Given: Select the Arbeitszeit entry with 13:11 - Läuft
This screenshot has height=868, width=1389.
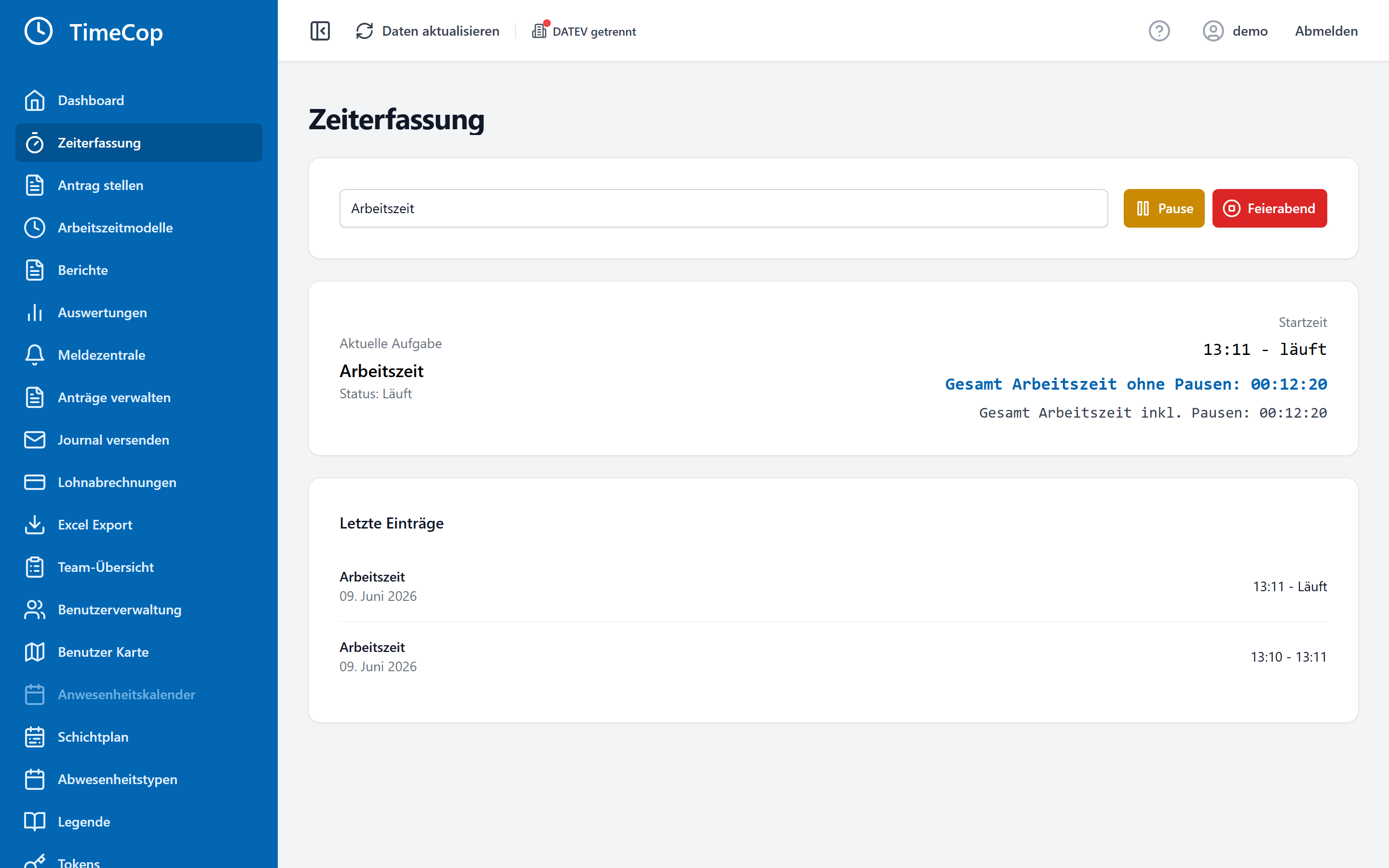Looking at the screenshot, I should [x=833, y=587].
